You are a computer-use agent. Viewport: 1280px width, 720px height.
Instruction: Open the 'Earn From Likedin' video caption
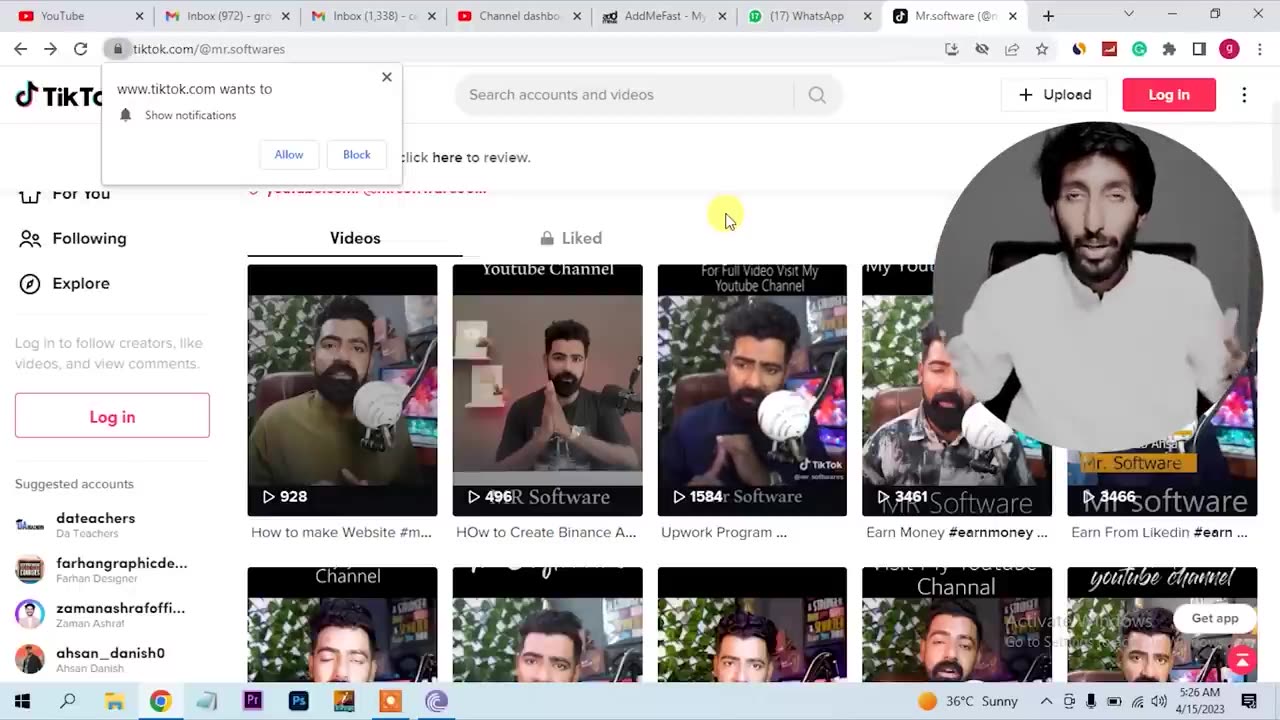[x=1159, y=532]
